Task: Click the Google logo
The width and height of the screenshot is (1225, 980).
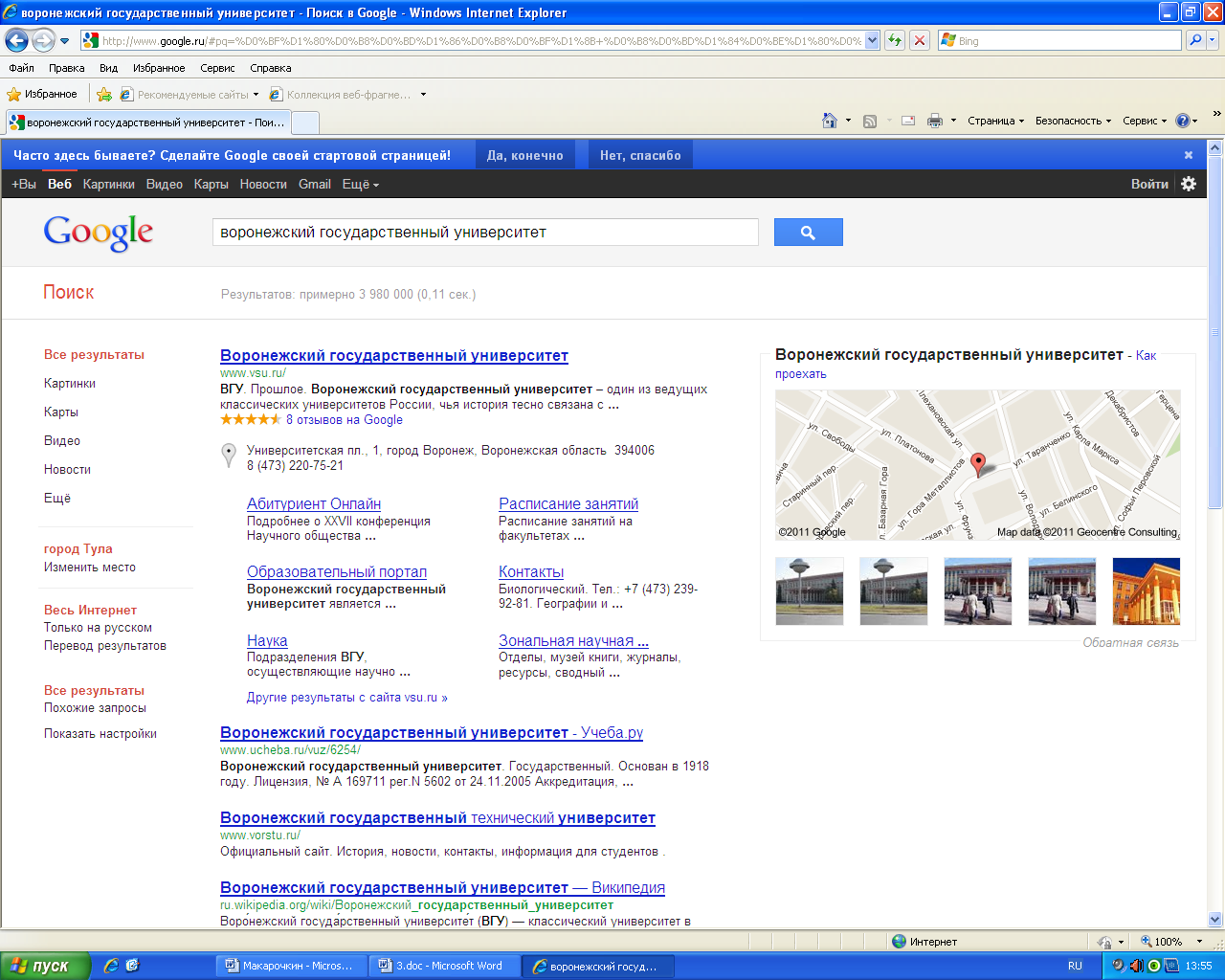Action: 99,233
